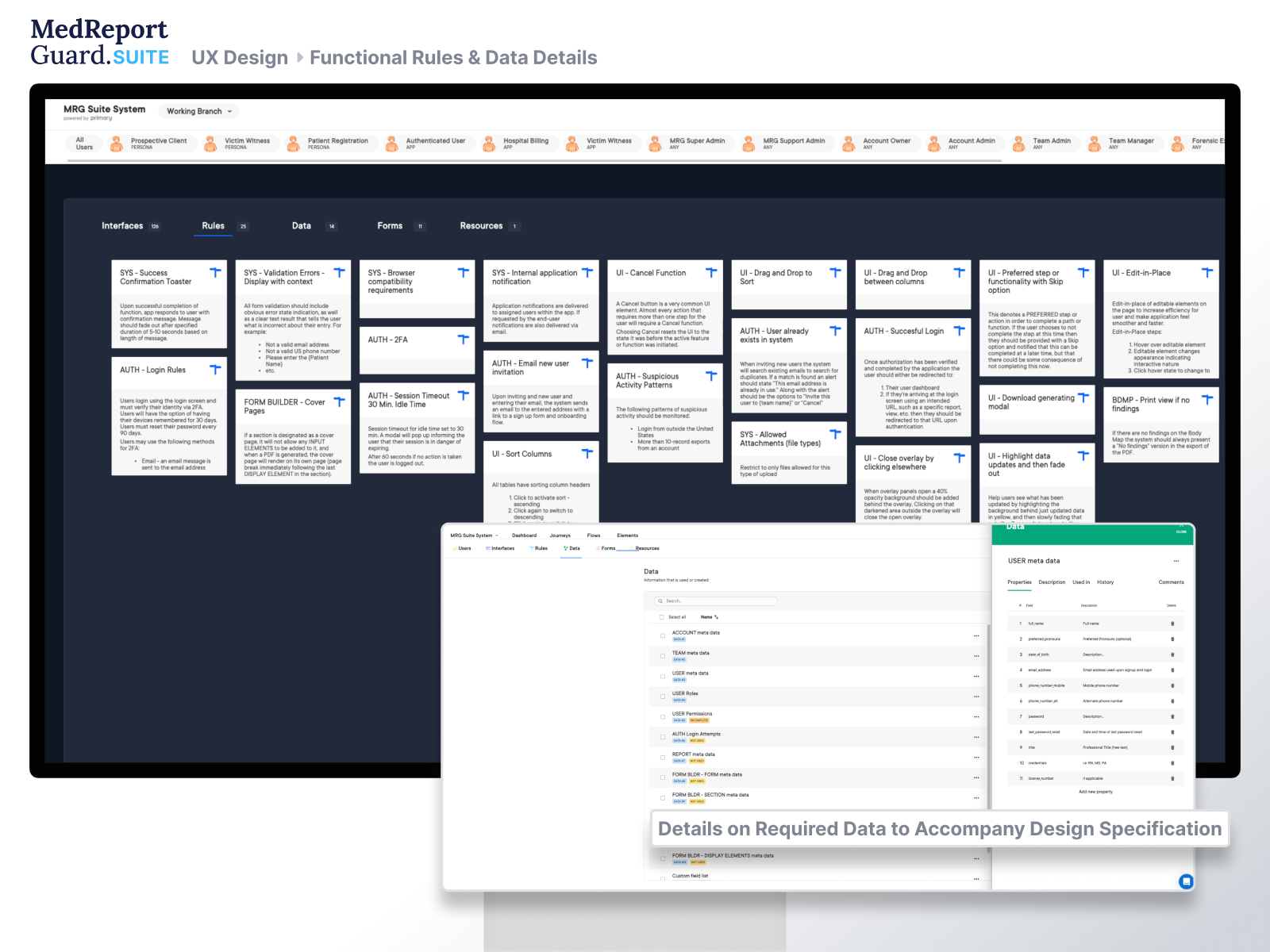Open more options for ACCOUNT meta data
1270x952 pixels.
click(976, 636)
